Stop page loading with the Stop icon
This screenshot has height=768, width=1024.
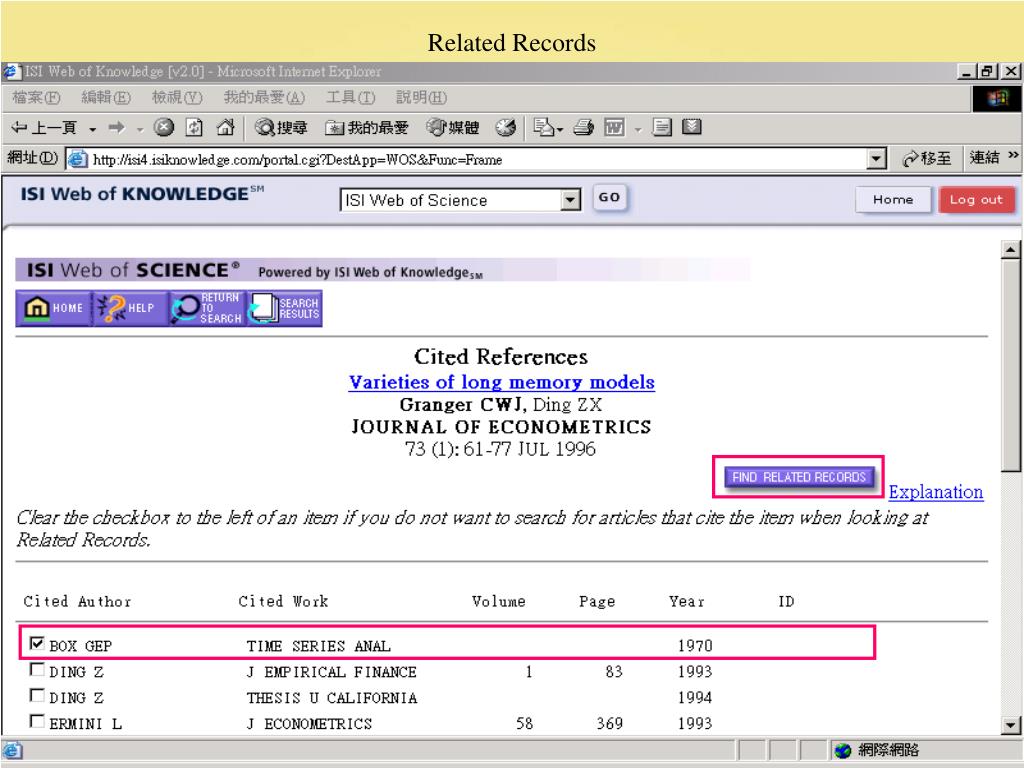click(x=164, y=127)
